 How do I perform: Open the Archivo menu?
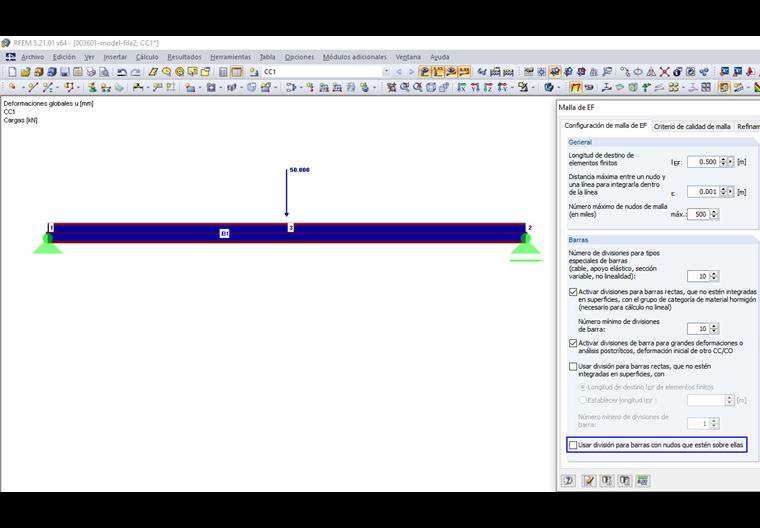point(32,57)
